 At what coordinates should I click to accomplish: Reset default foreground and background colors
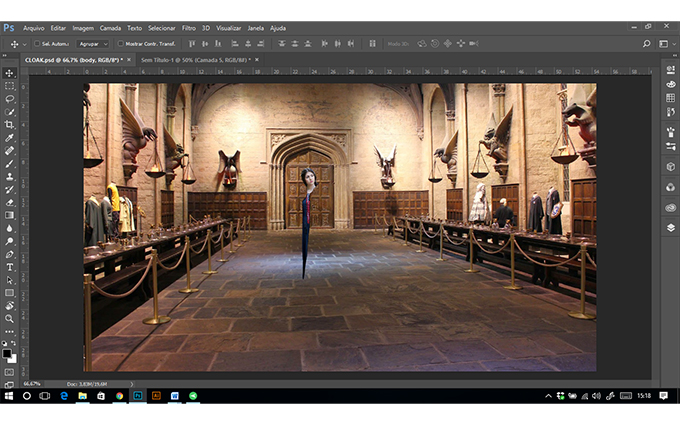tap(5, 343)
